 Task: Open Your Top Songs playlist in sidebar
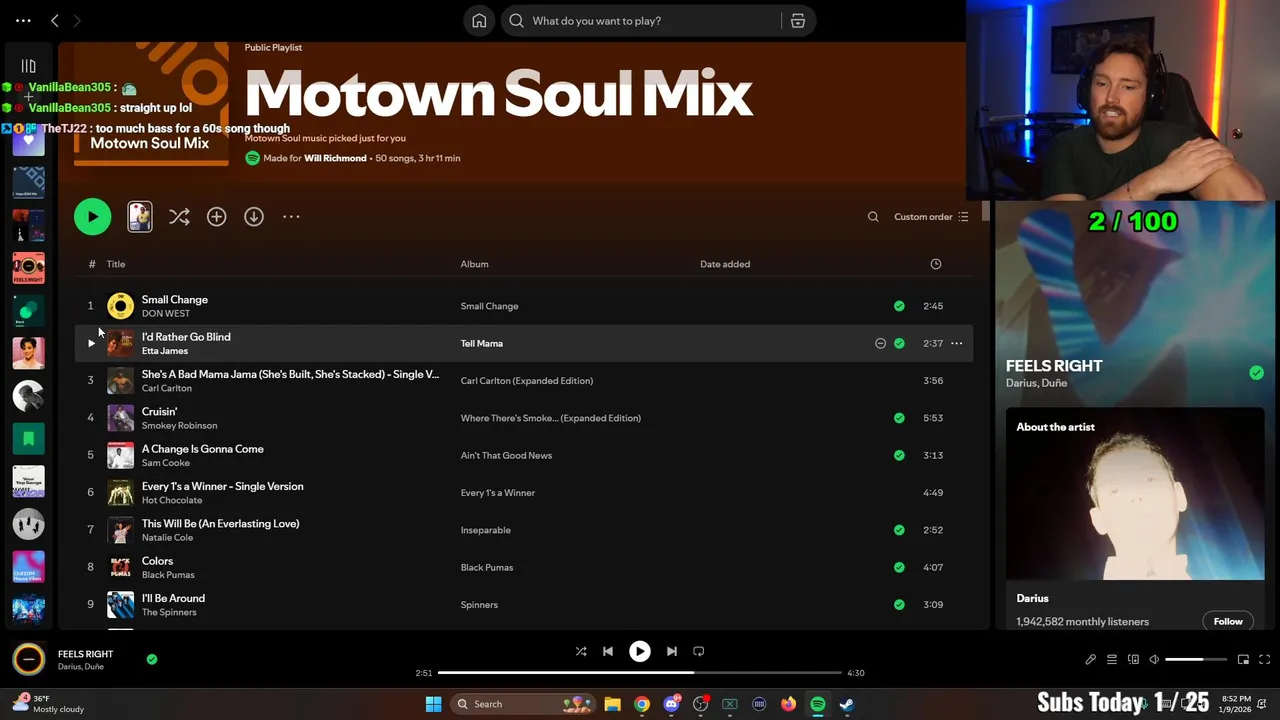28,481
